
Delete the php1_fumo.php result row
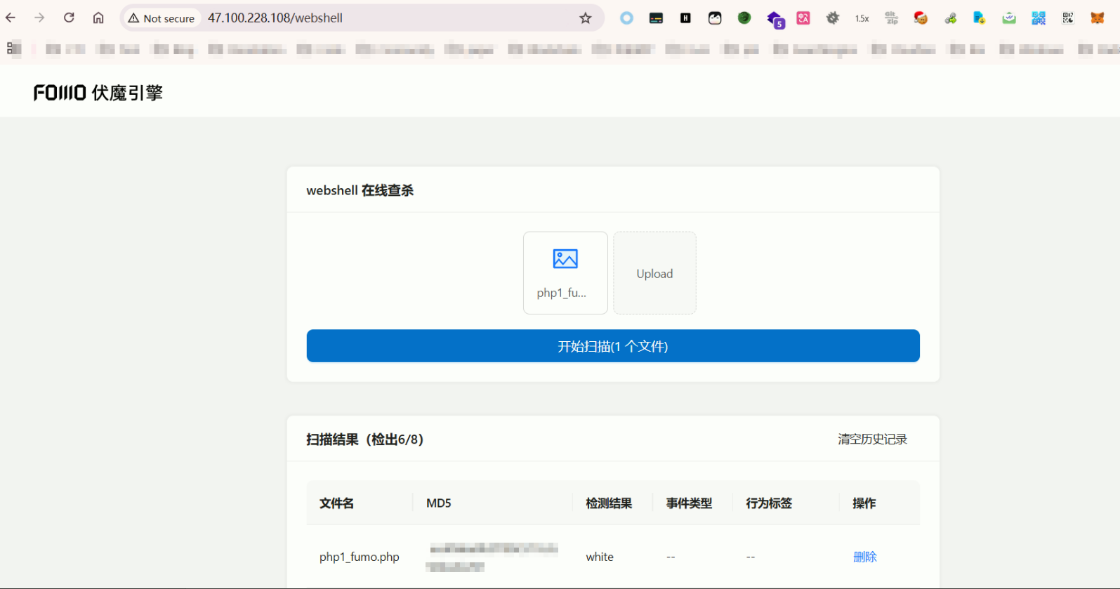pos(864,557)
